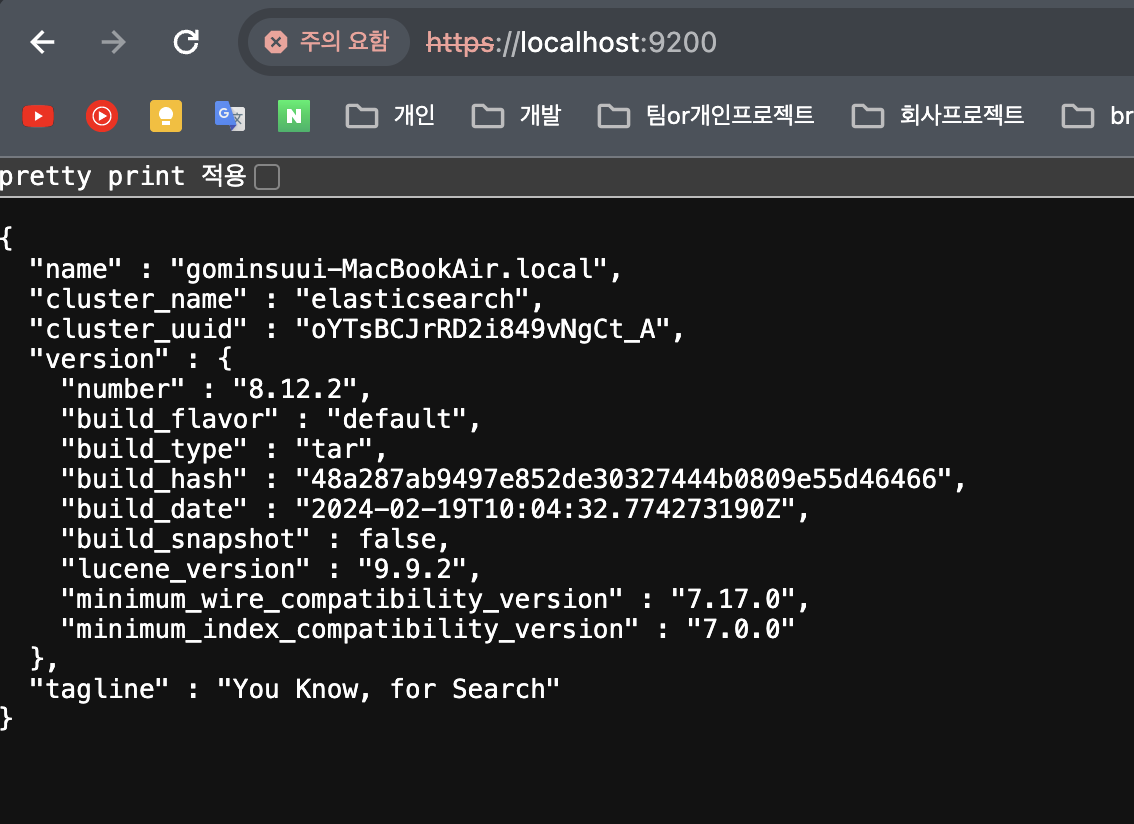Viewport: 1134px width, 824px height.
Task: Click the "elasticsearch" cluster_name value
Action: [x=412, y=299]
